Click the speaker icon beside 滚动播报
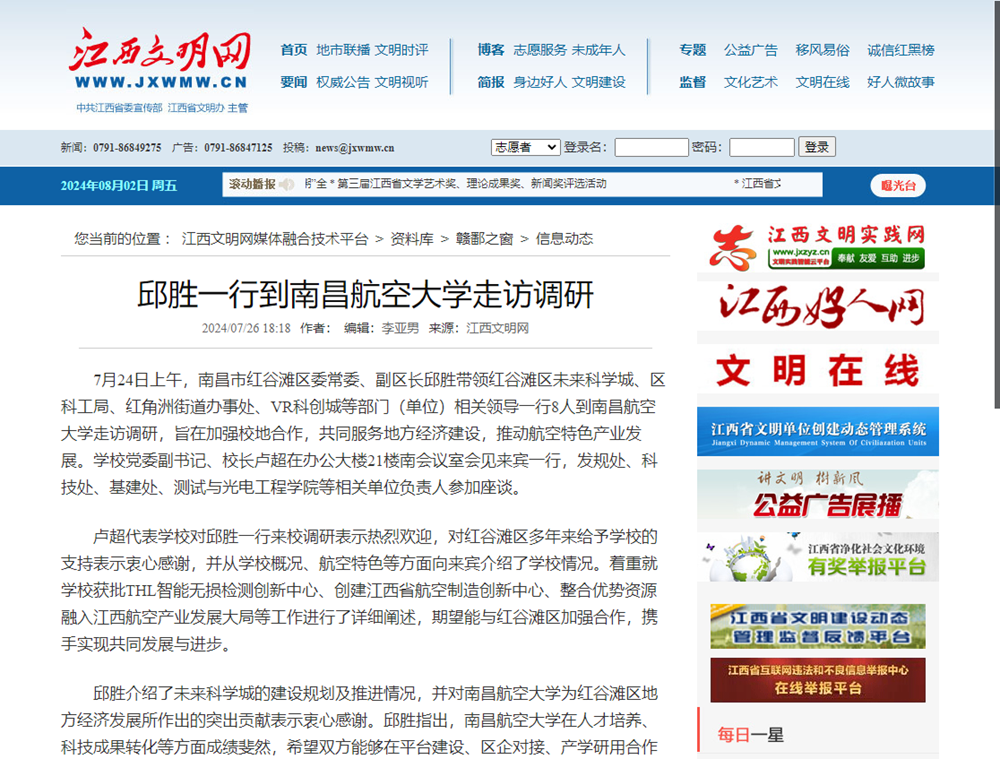The image size is (1000, 759). pos(284,184)
